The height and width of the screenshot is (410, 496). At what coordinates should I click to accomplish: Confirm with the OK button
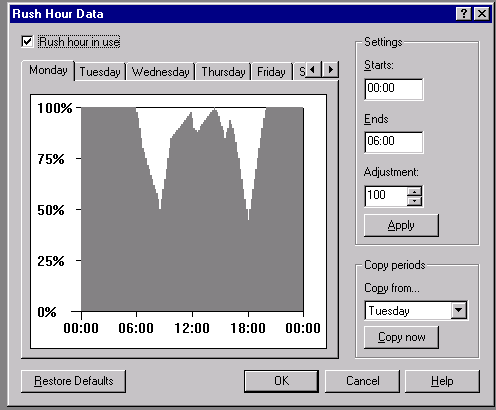281,381
